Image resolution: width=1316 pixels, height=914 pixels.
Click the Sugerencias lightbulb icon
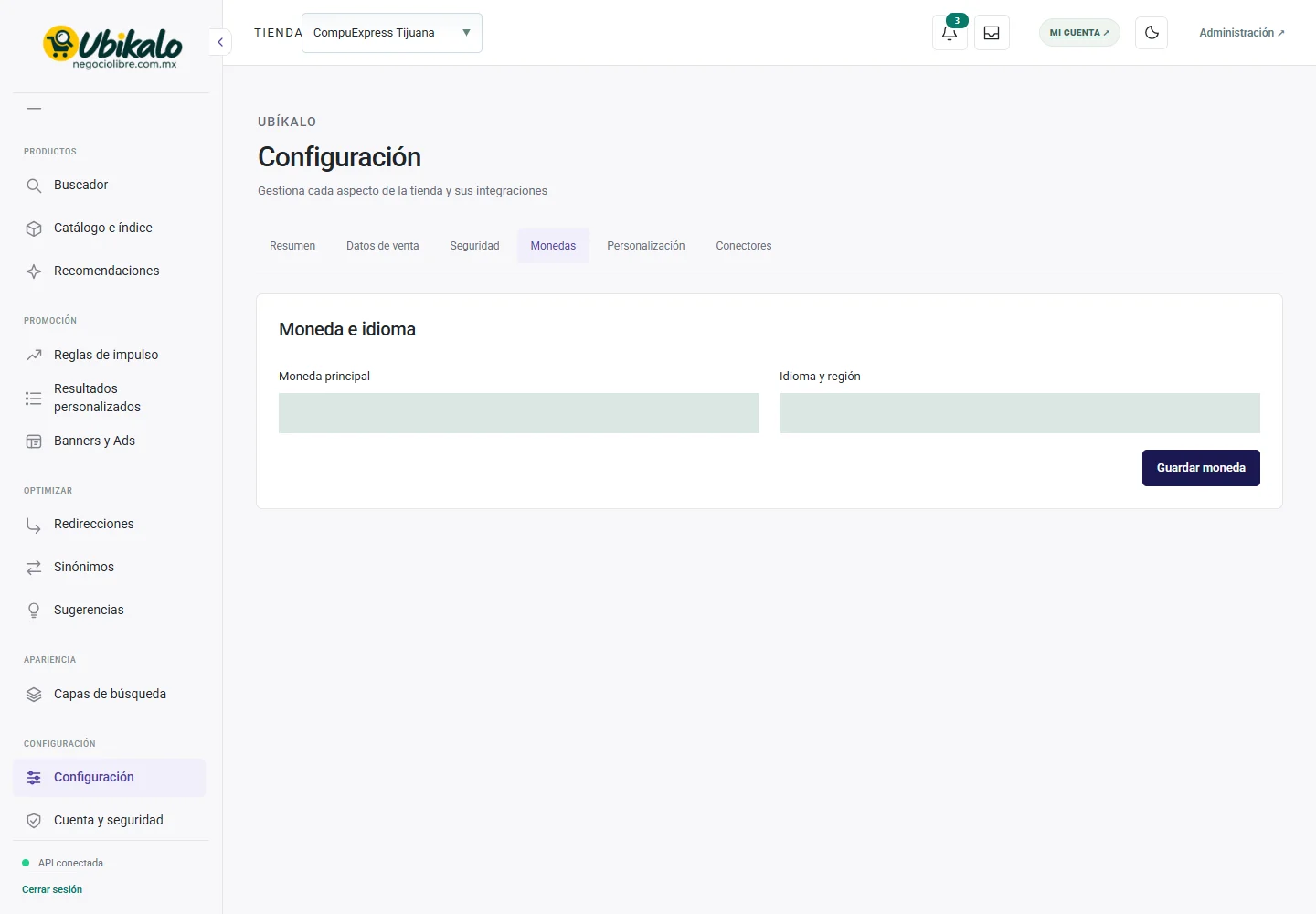(x=34, y=611)
